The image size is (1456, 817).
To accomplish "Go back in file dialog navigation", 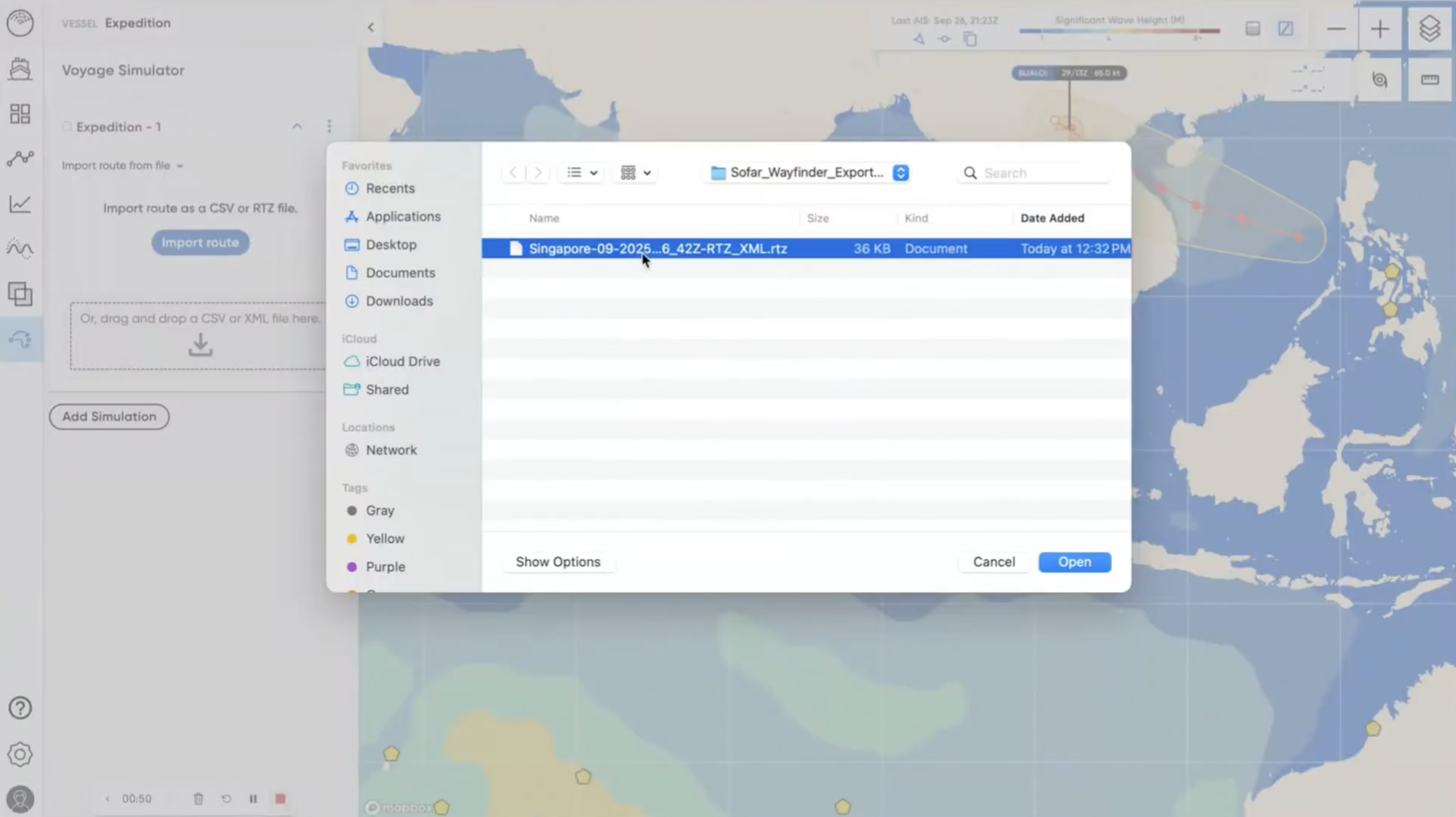I will pyautogui.click(x=513, y=172).
